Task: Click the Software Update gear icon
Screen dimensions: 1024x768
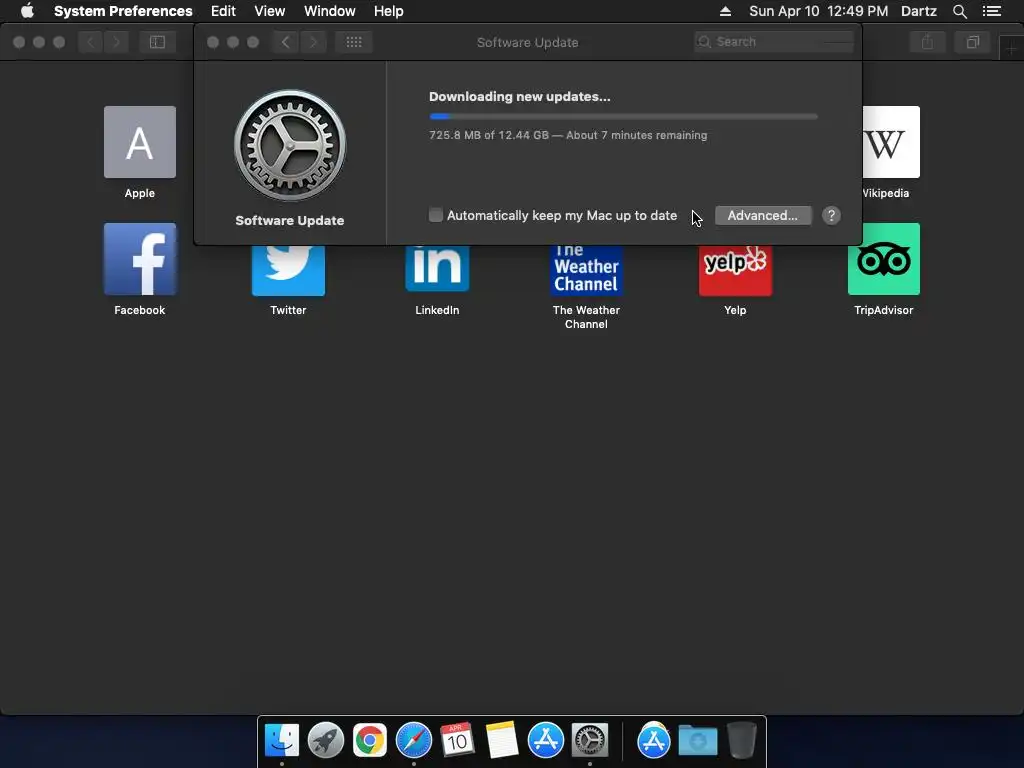Action: pos(290,145)
